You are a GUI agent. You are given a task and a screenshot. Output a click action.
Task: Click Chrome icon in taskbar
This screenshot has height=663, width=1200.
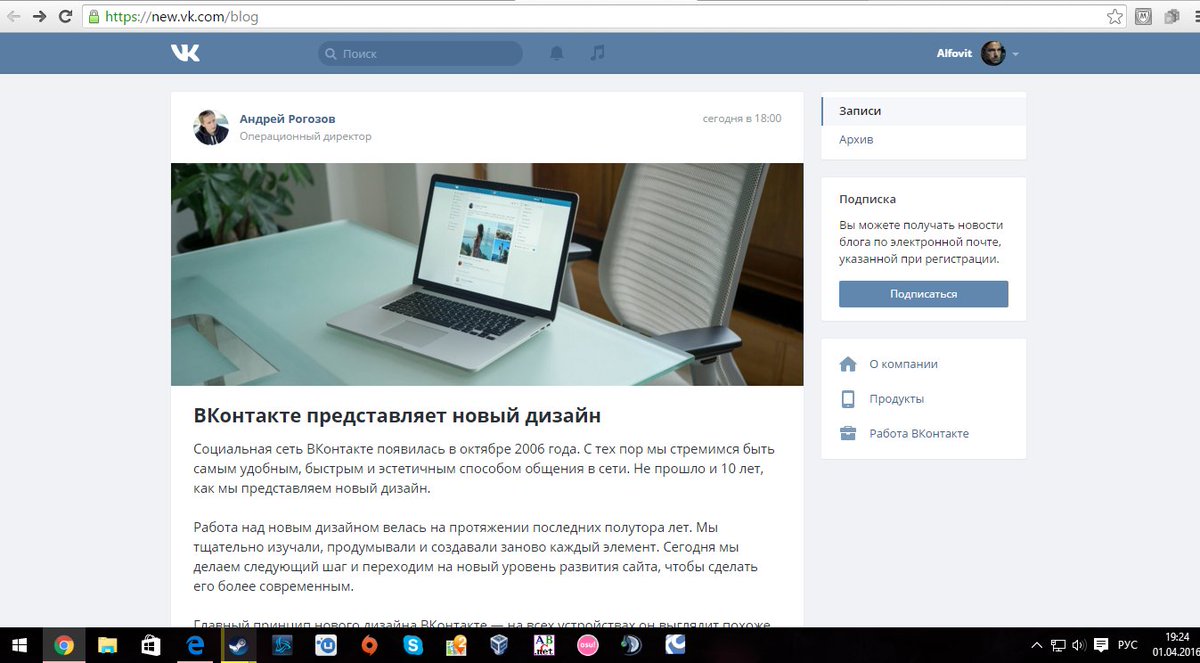[x=63, y=645]
